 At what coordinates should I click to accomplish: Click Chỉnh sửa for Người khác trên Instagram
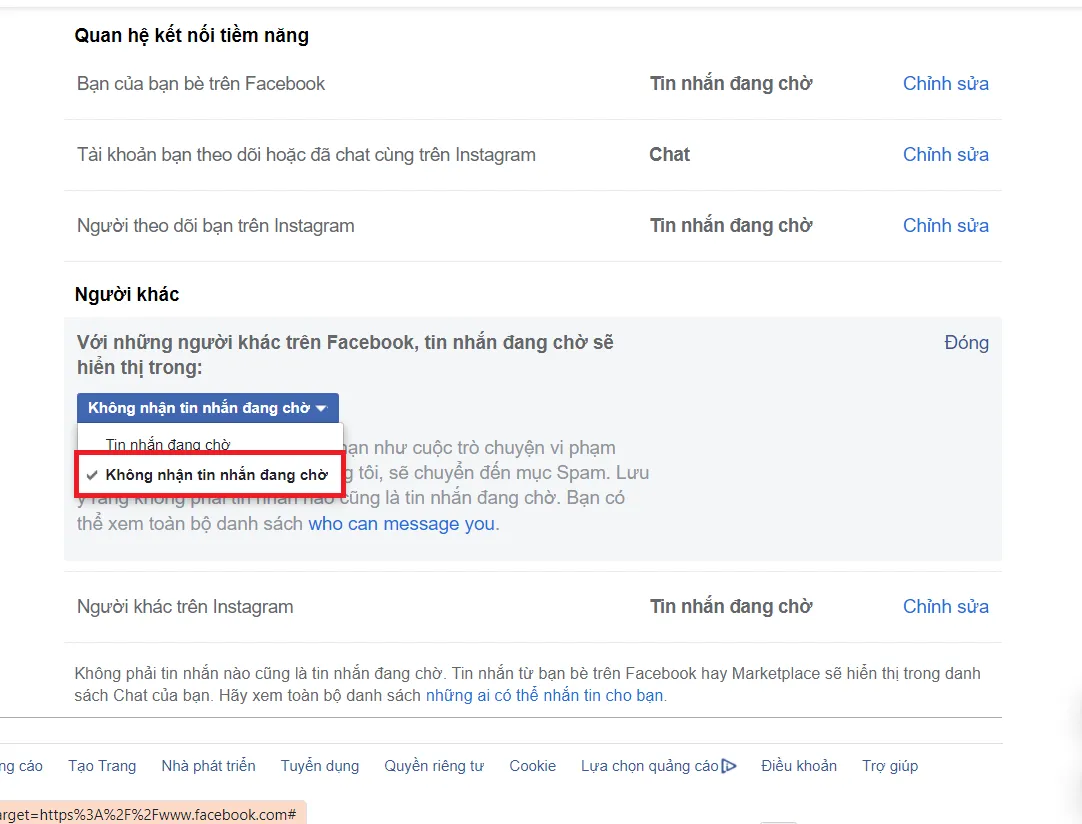point(944,606)
